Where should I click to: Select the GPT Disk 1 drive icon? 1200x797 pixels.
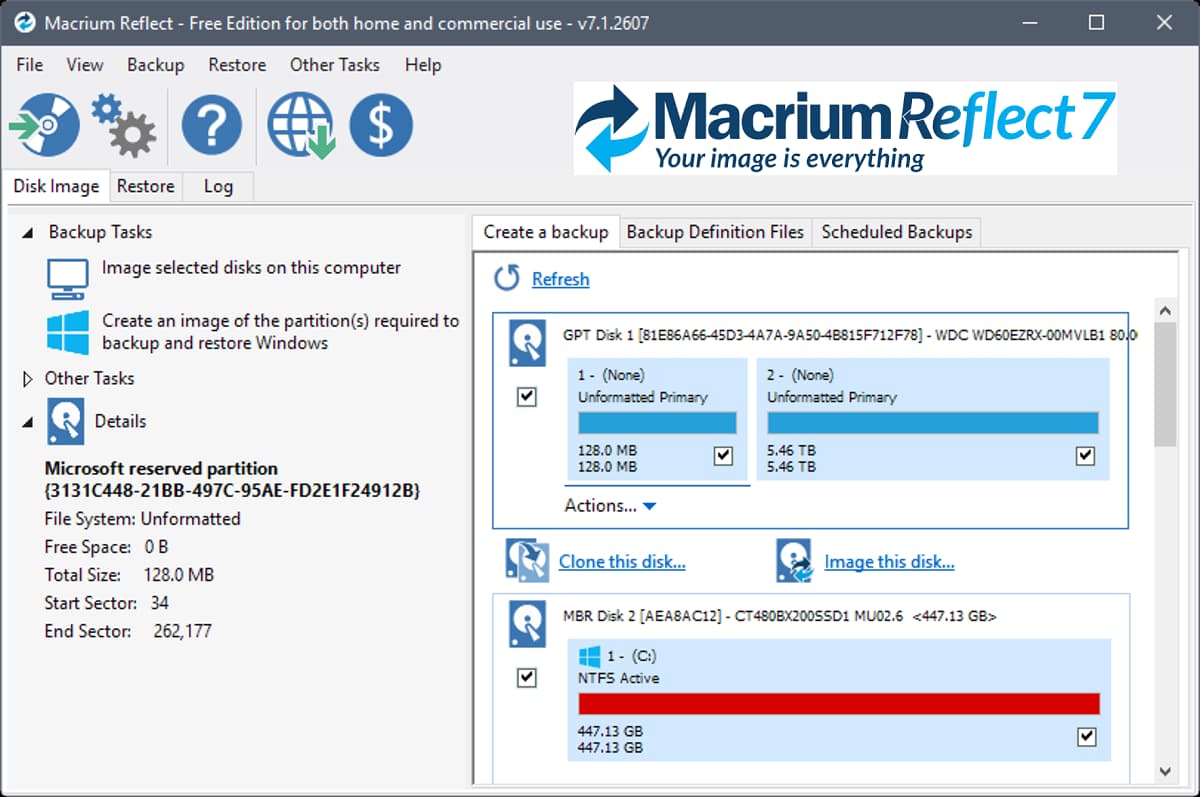[x=527, y=344]
